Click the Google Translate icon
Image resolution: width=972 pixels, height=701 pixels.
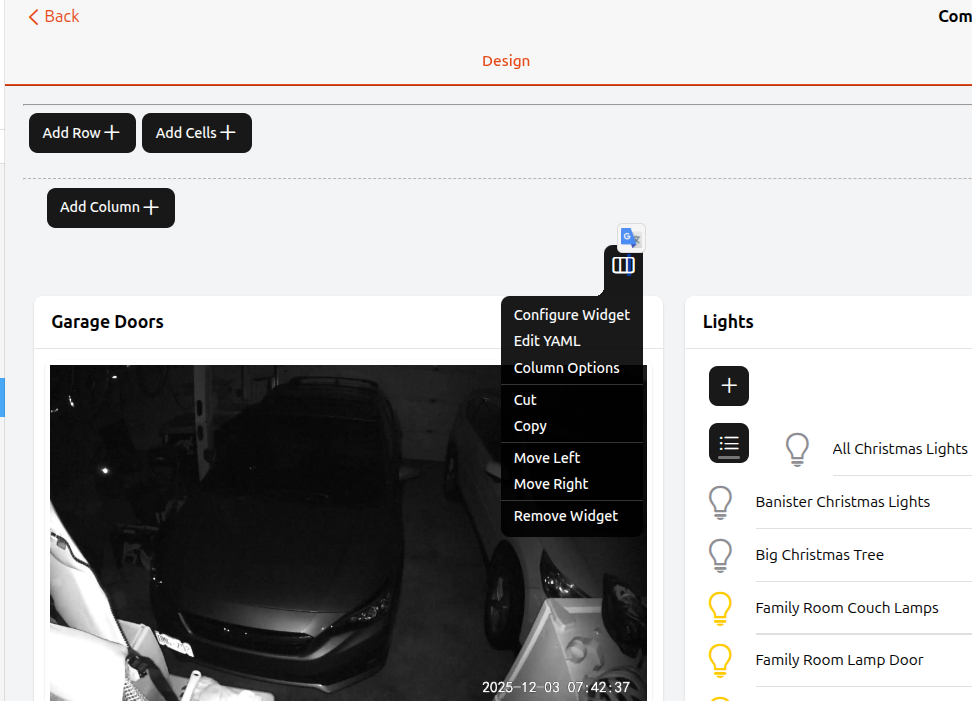tap(631, 237)
